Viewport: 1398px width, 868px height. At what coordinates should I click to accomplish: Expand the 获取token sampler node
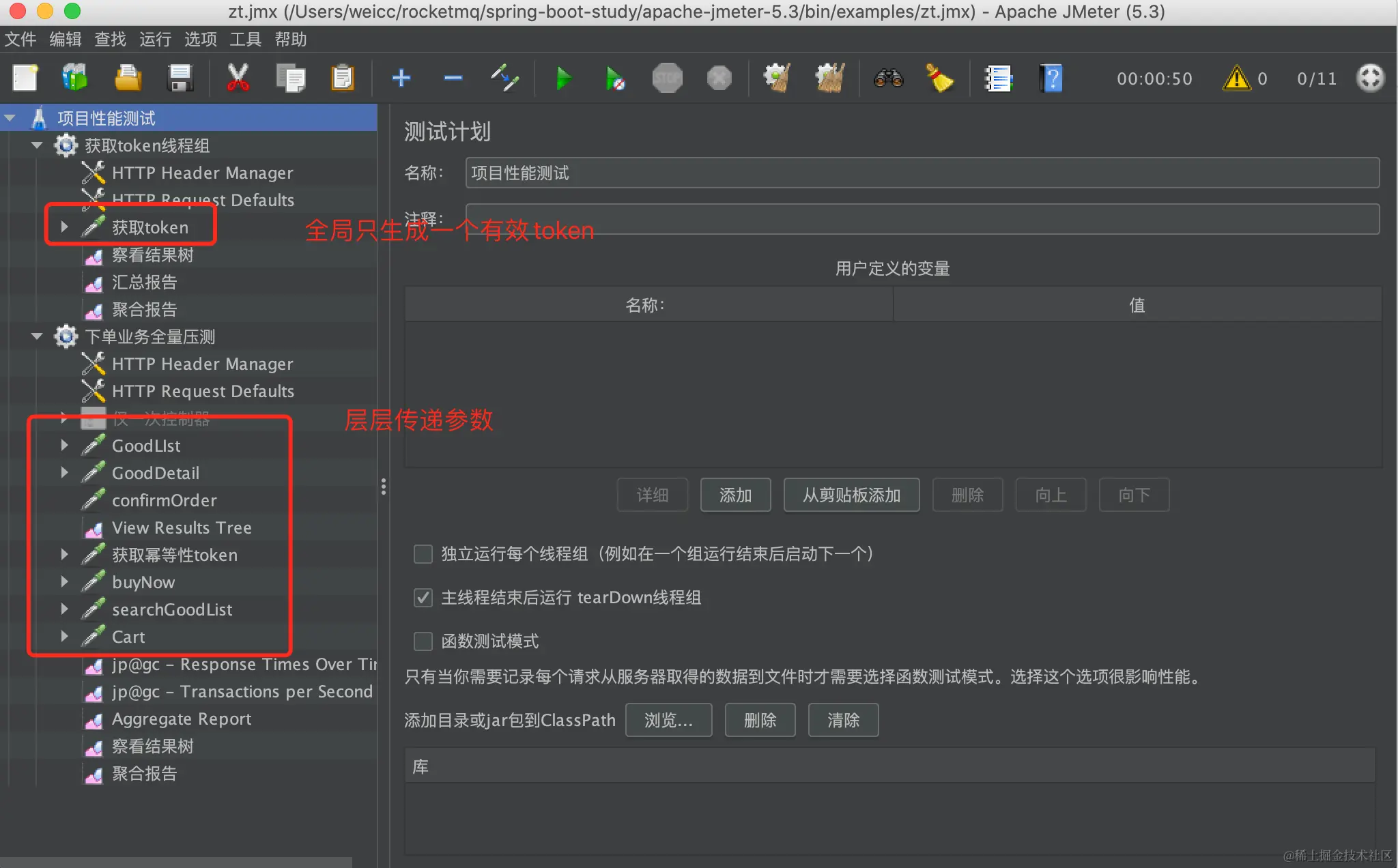coord(64,227)
